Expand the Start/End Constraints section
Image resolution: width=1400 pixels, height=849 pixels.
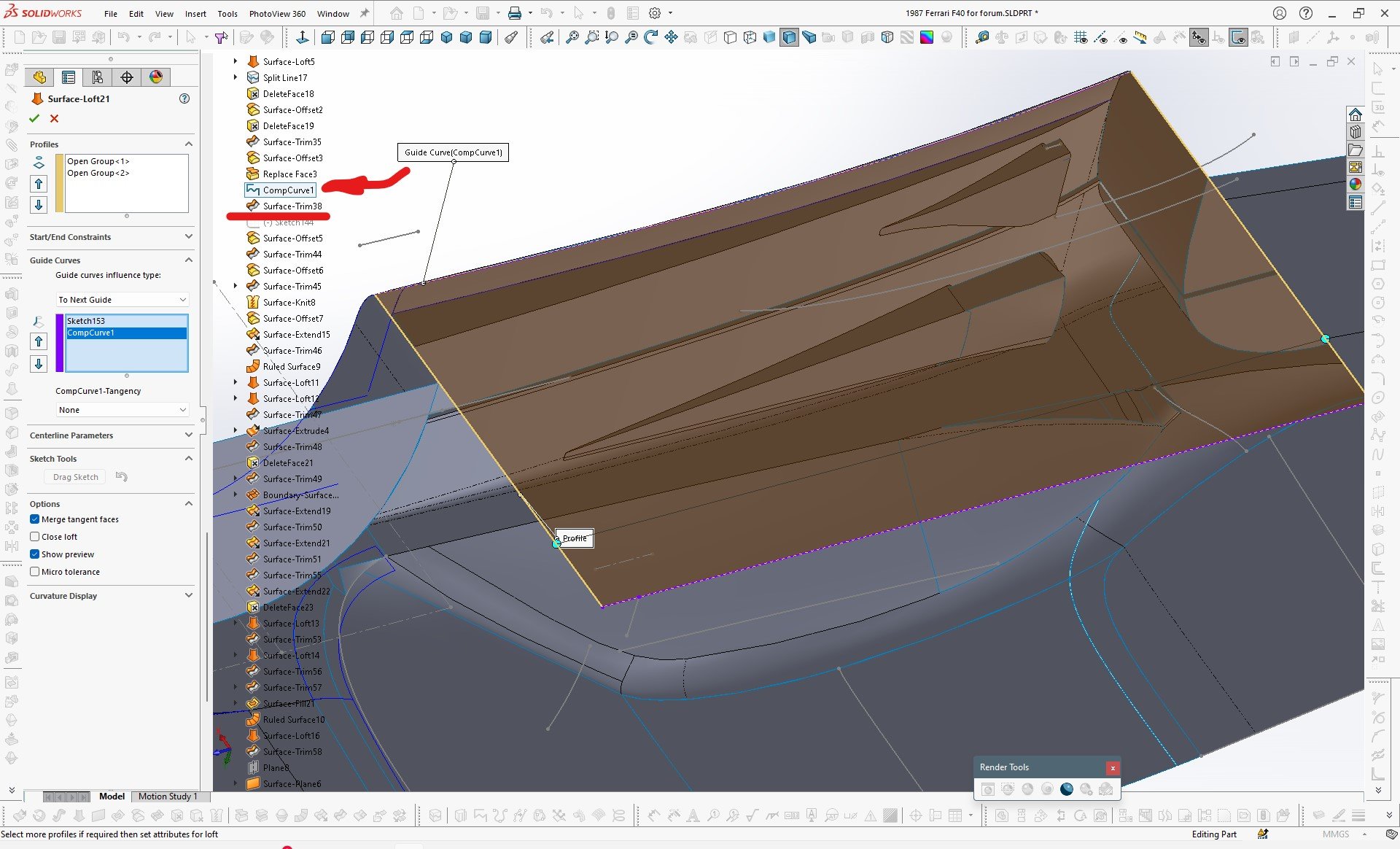pyautogui.click(x=189, y=237)
